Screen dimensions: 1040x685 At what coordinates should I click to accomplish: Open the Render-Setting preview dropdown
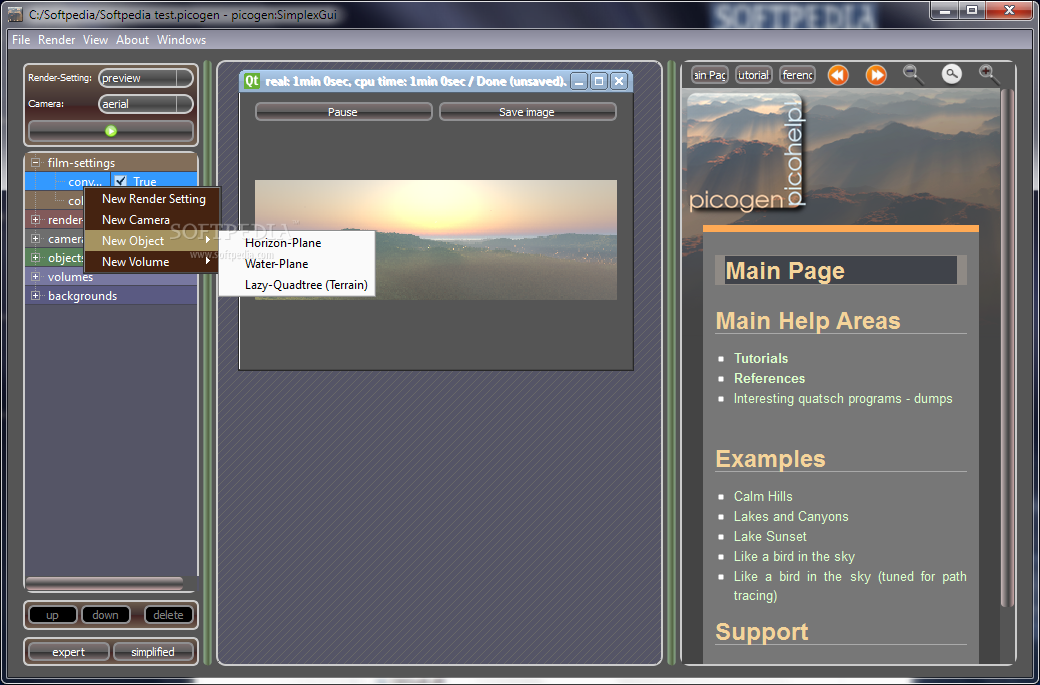(146, 78)
